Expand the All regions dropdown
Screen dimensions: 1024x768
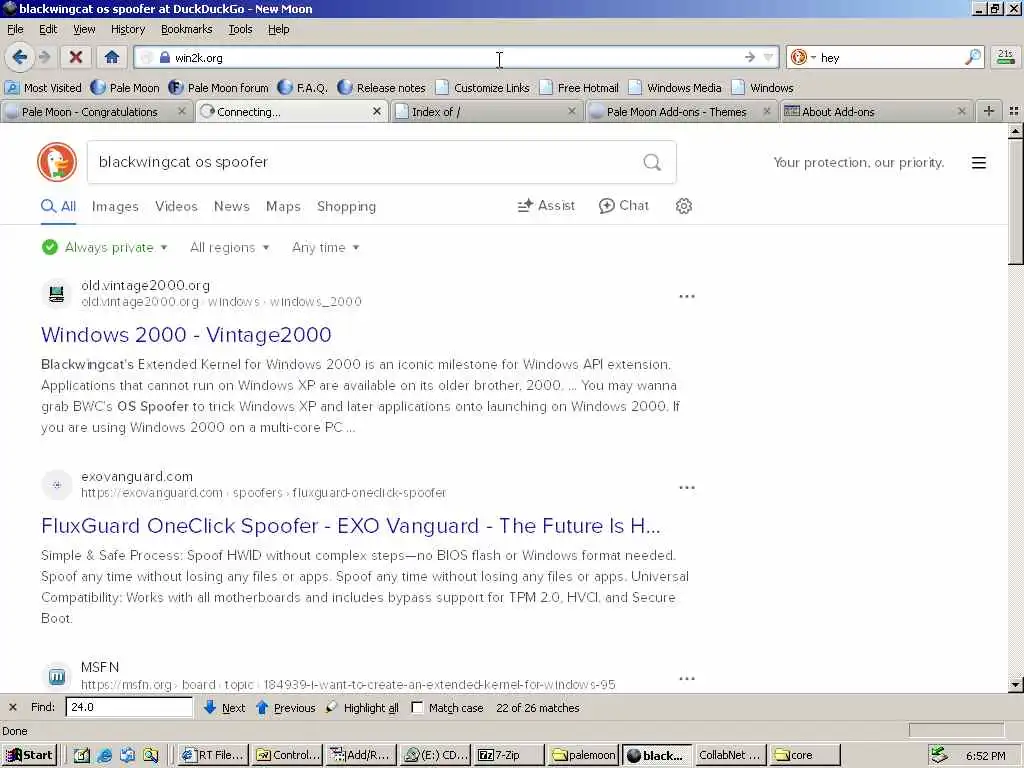pos(229,248)
